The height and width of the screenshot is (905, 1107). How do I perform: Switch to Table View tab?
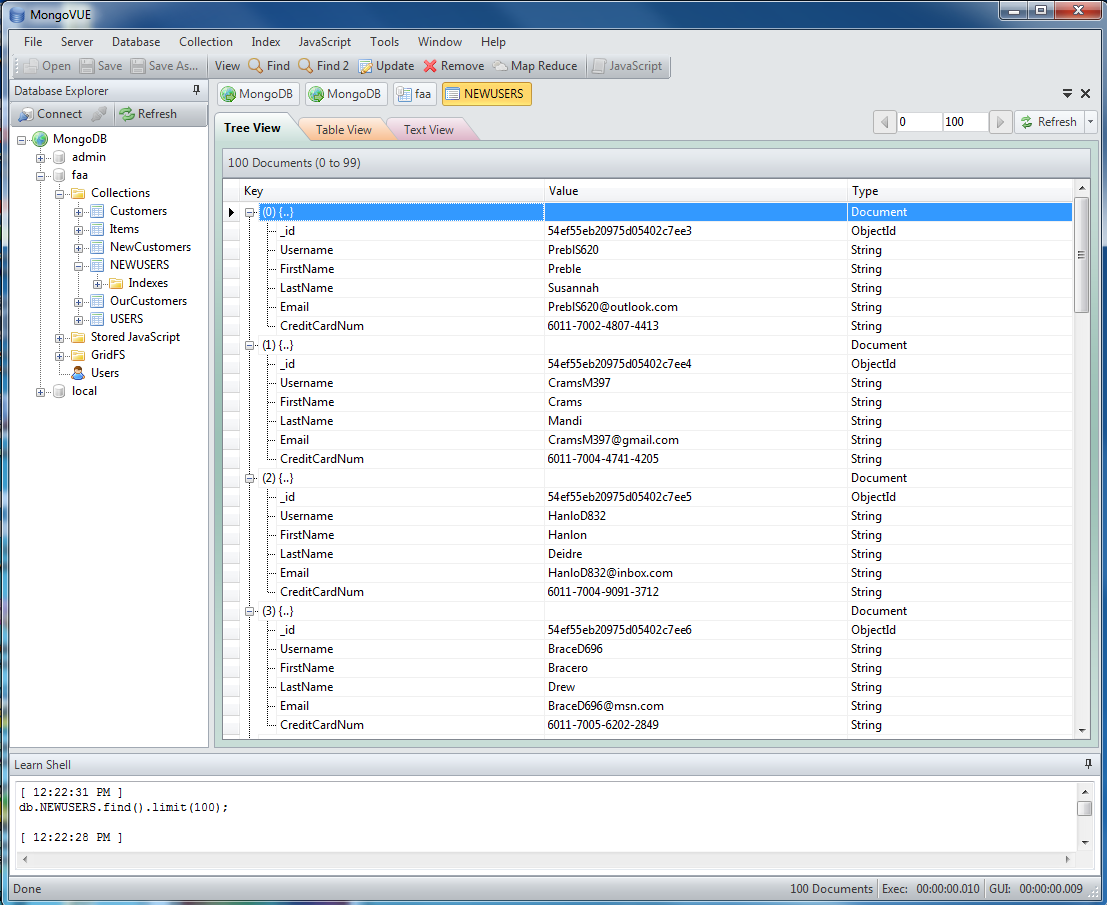pyautogui.click(x=343, y=129)
